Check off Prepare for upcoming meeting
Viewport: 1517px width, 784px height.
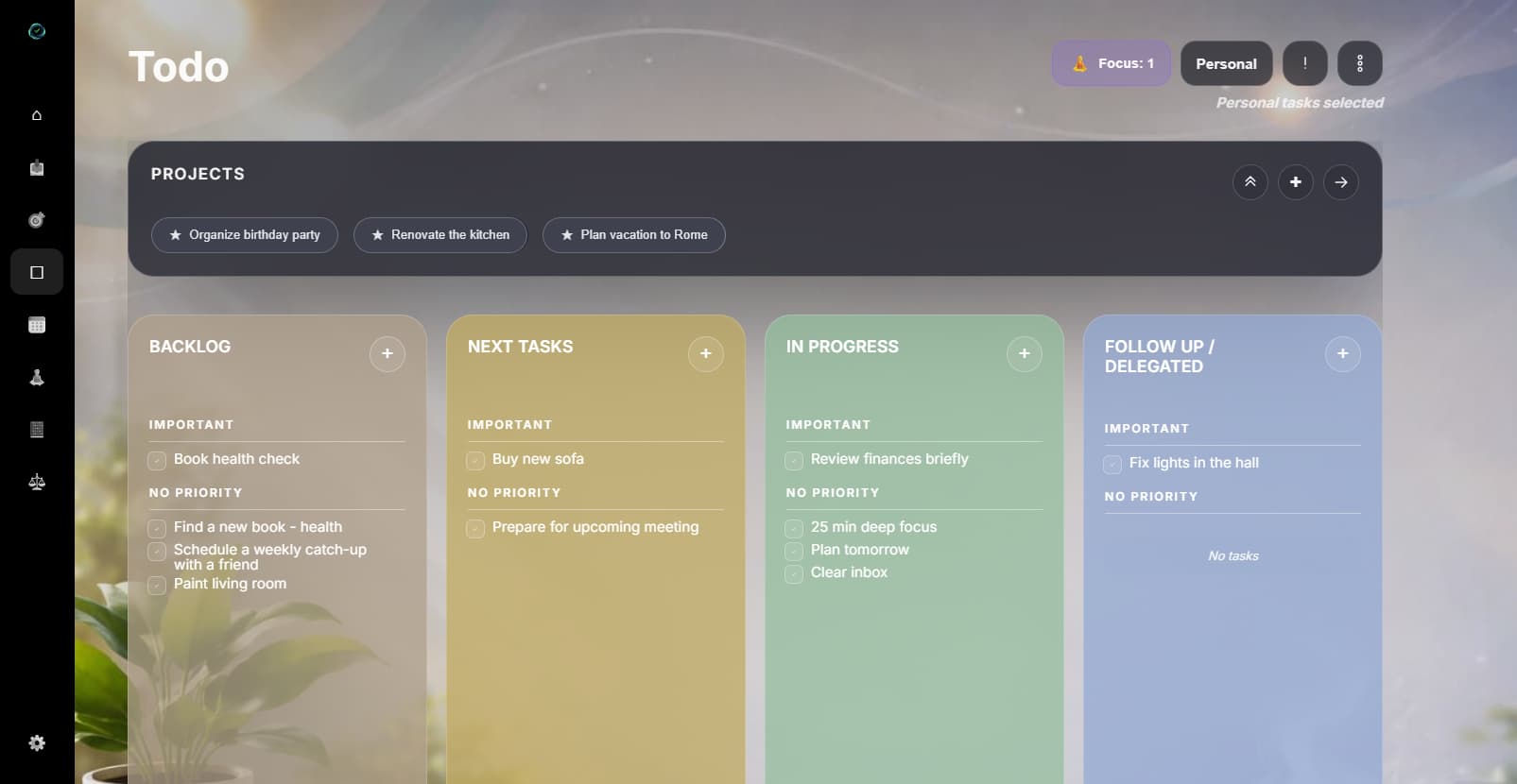point(475,529)
